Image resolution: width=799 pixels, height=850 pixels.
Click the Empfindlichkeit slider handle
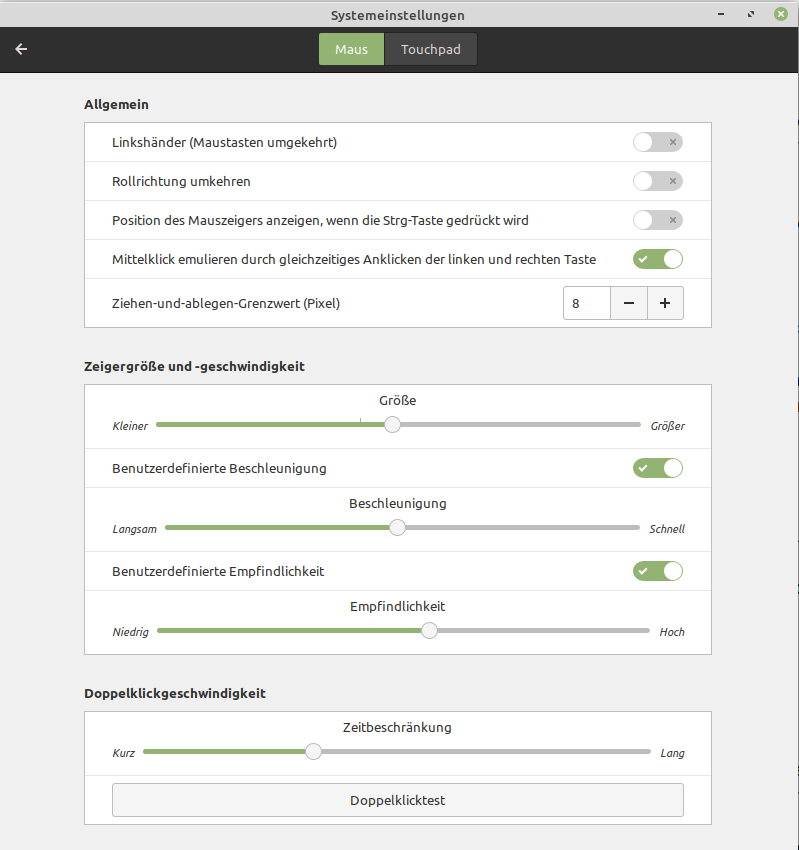tap(429, 630)
